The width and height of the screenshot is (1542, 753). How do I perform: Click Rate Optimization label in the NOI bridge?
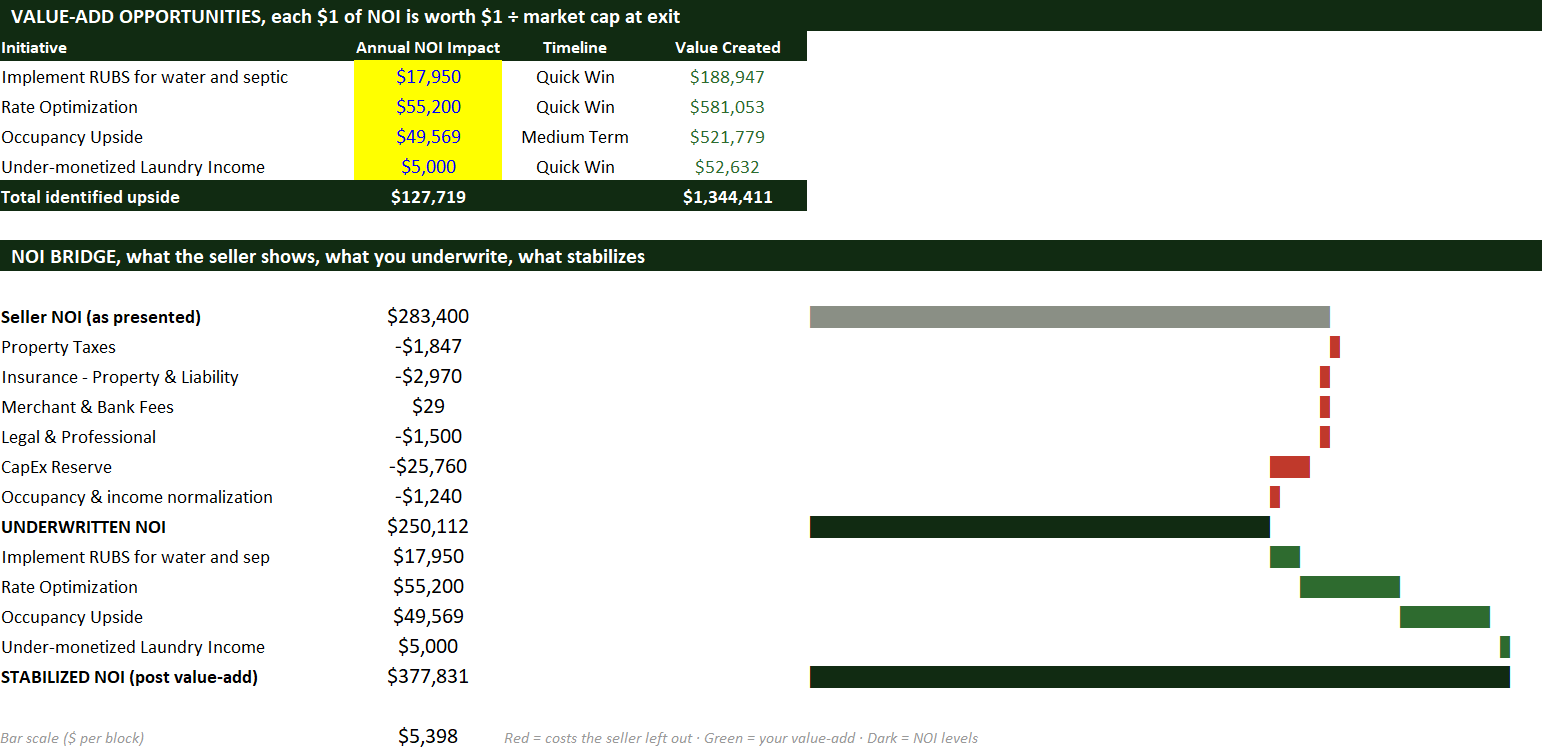coord(70,587)
